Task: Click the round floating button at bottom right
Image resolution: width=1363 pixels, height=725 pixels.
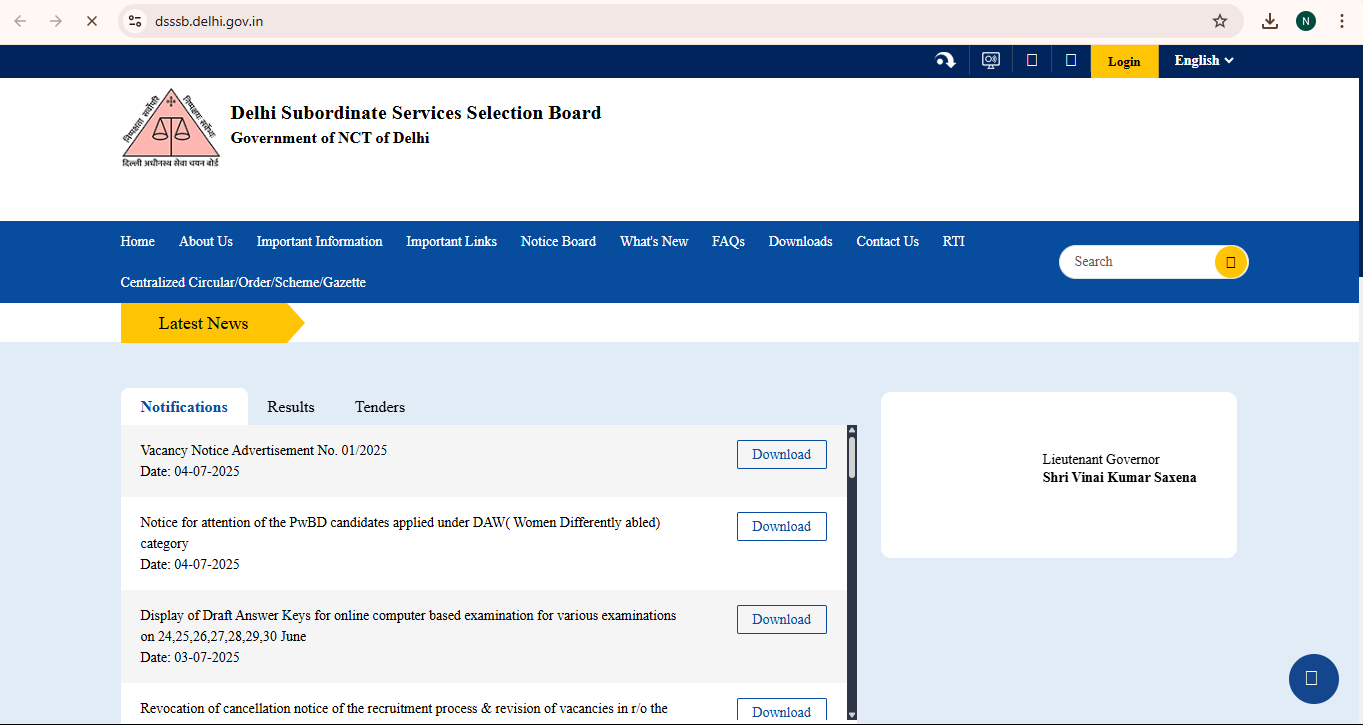Action: pyautogui.click(x=1313, y=678)
